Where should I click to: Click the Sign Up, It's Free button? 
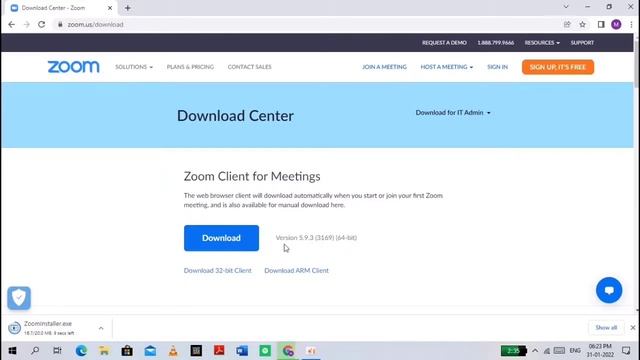click(x=558, y=67)
